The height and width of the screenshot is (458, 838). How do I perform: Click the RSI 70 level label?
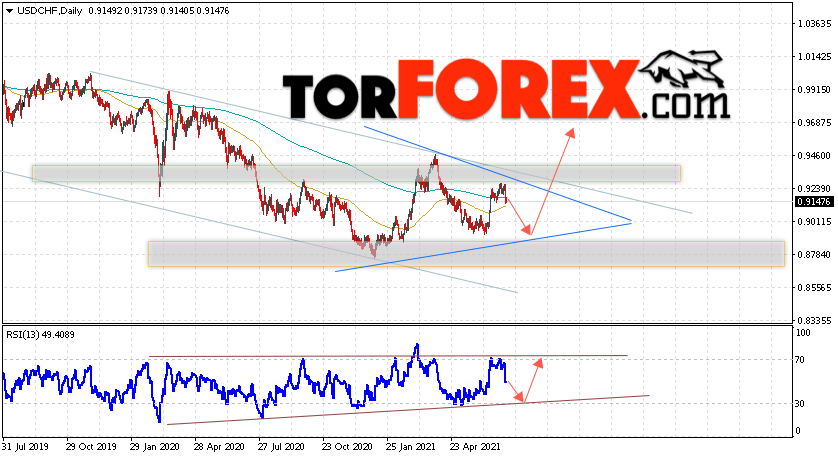(x=800, y=360)
